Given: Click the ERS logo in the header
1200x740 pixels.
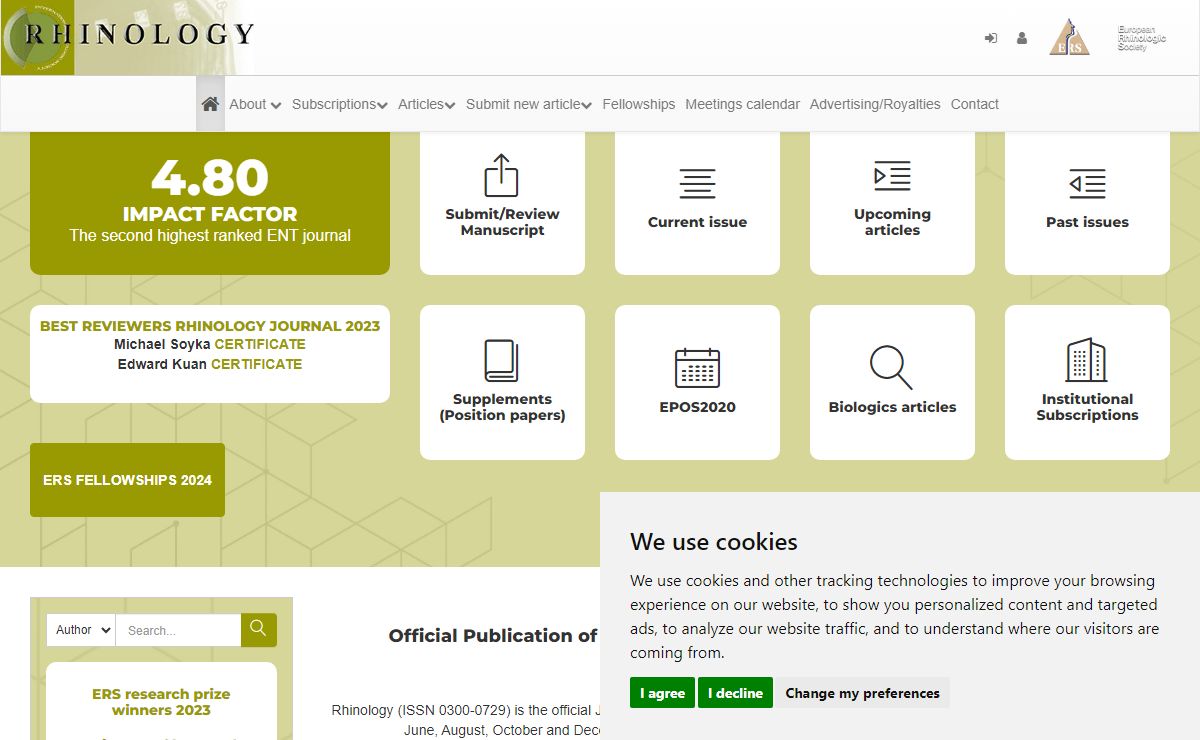Looking at the screenshot, I should coord(1069,38).
